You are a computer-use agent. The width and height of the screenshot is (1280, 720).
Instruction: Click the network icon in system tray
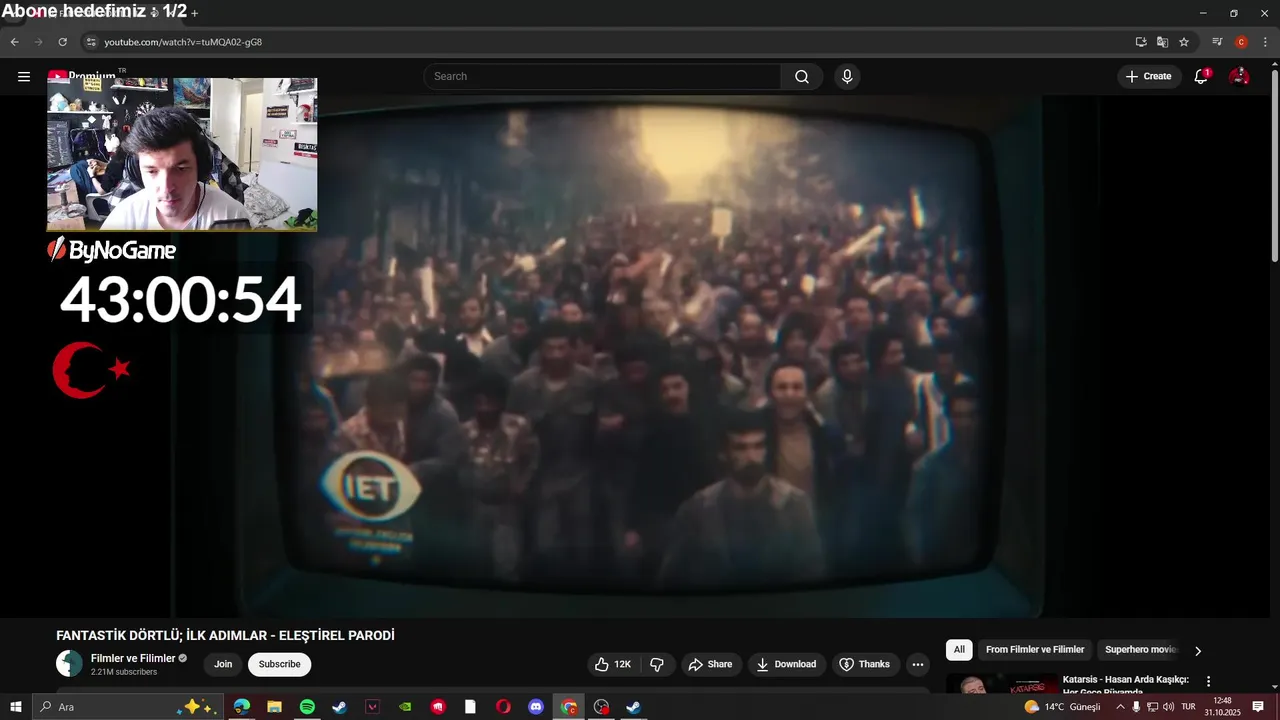click(x=1152, y=707)
